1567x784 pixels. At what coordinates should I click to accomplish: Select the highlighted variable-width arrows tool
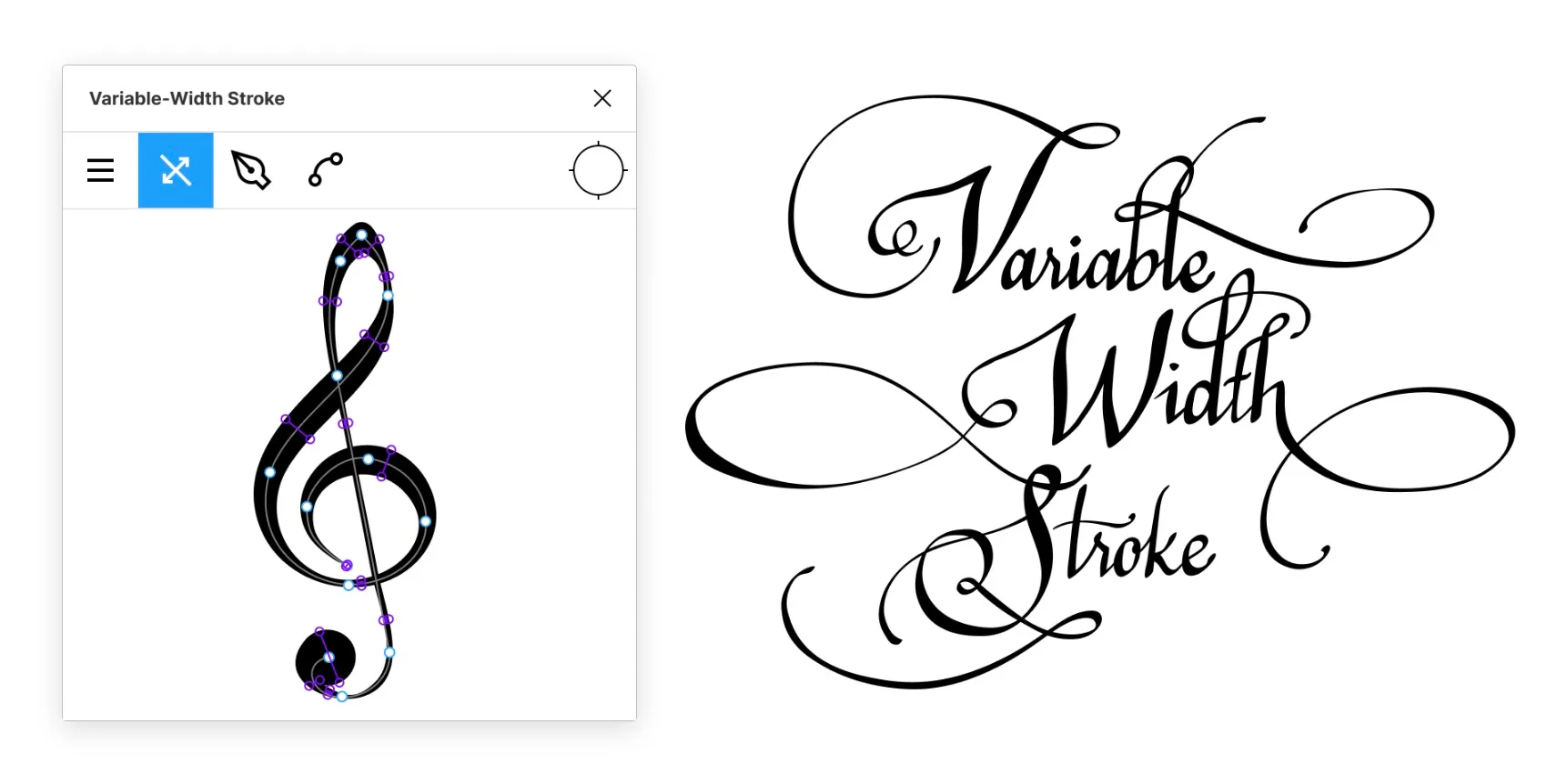[x=176, y=170]
